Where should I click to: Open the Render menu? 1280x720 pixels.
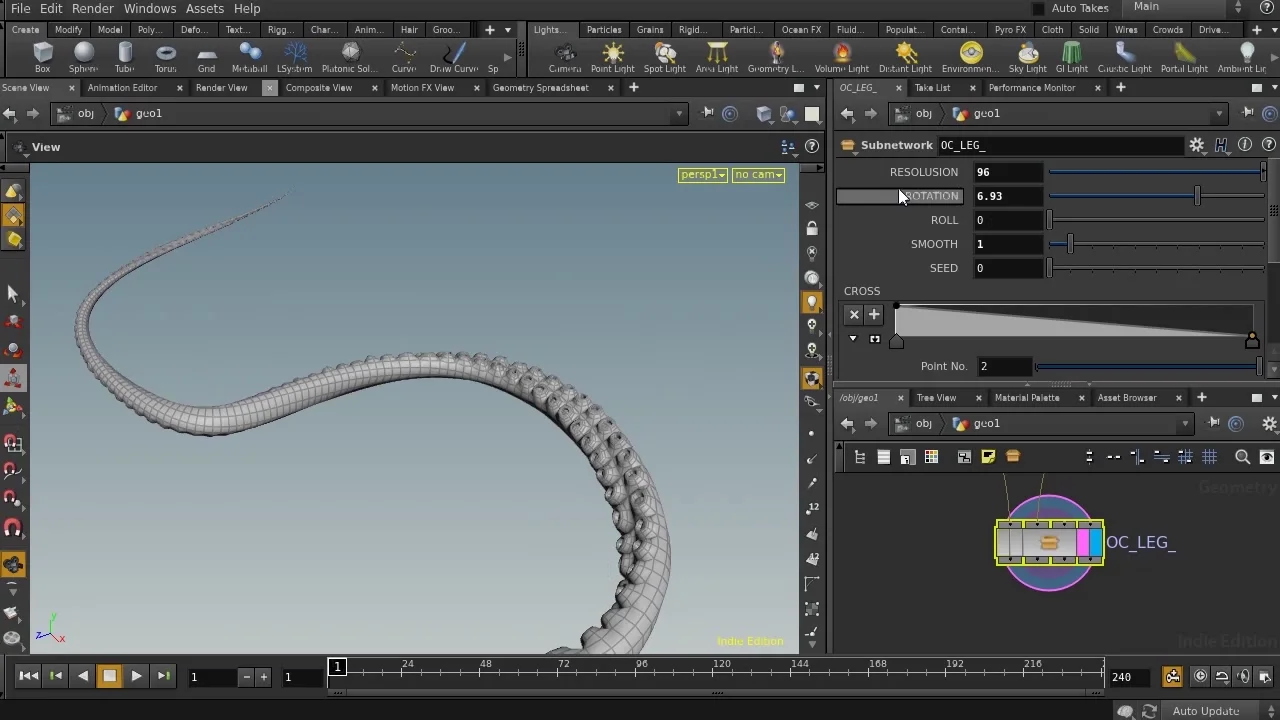[92, 8]
